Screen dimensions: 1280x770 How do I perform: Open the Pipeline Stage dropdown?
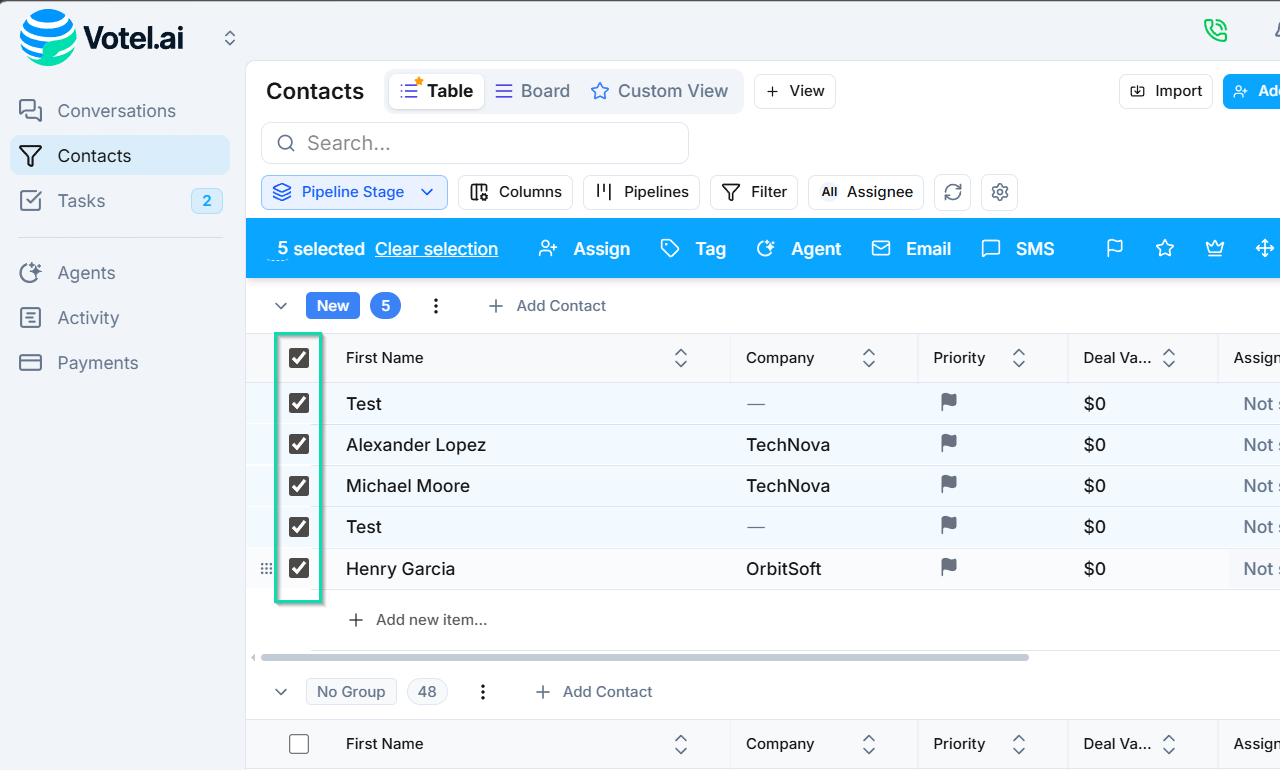354,192
